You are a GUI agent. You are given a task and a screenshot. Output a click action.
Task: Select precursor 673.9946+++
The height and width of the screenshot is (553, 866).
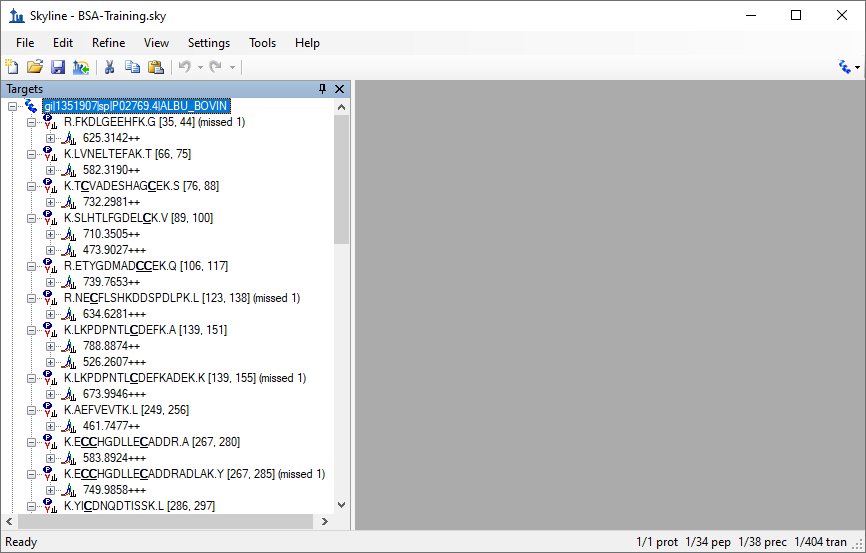pos(114,394)
